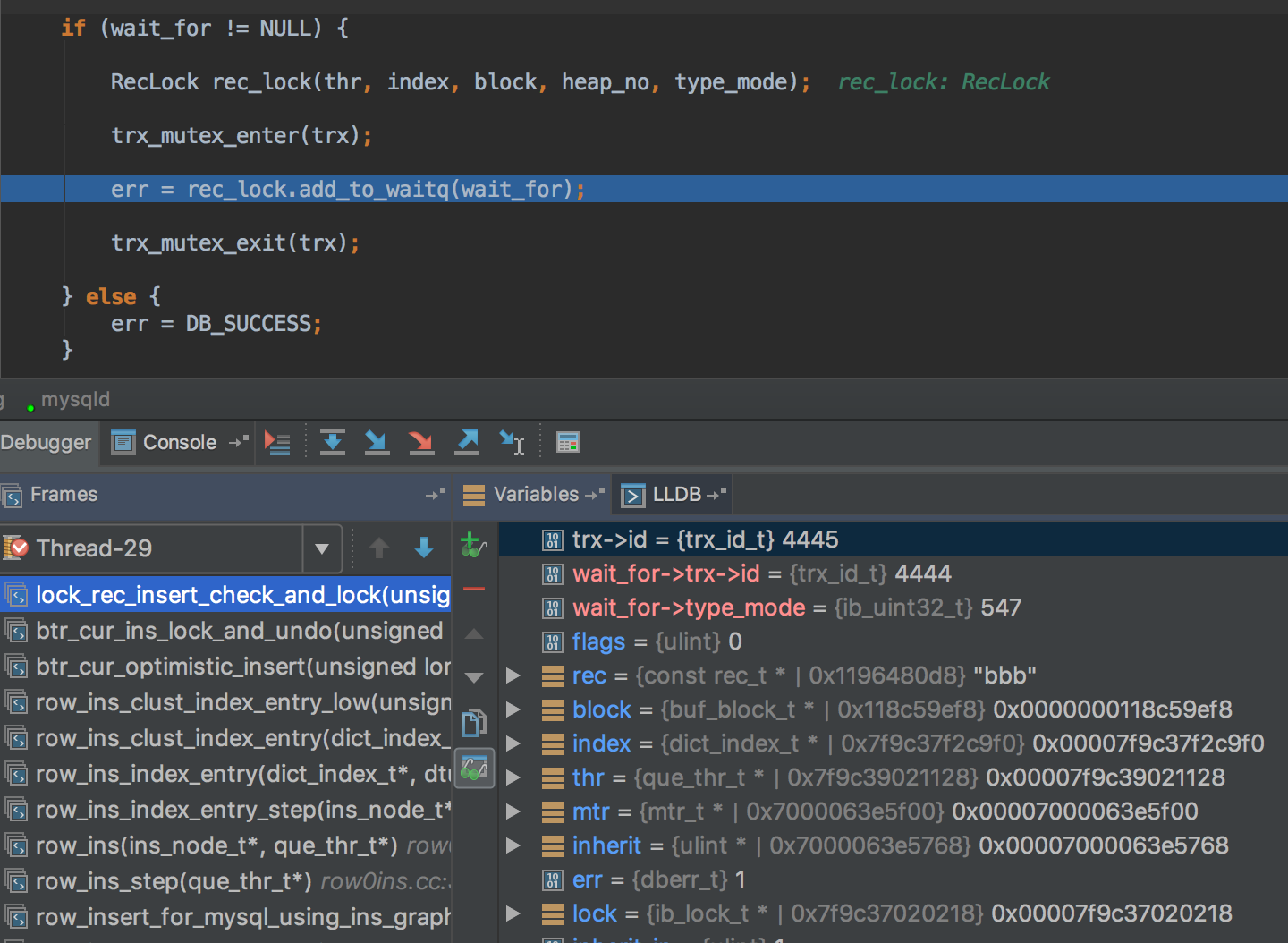Click the Show Execution Point icon
The height and width of the screenshot is (943, 1288).
(277, 442)
